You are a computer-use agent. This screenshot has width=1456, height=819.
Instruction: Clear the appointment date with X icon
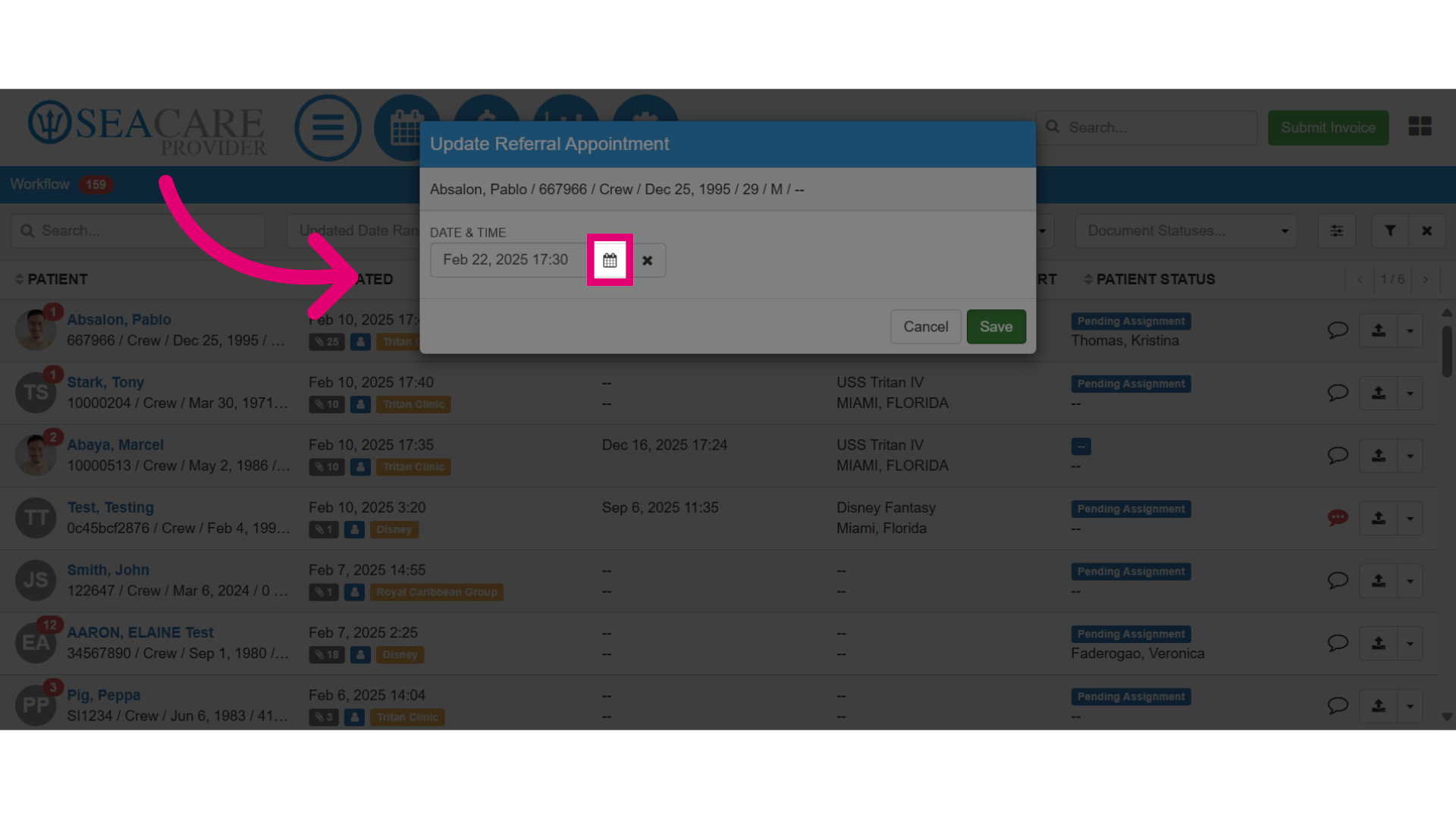pos(648,260)
